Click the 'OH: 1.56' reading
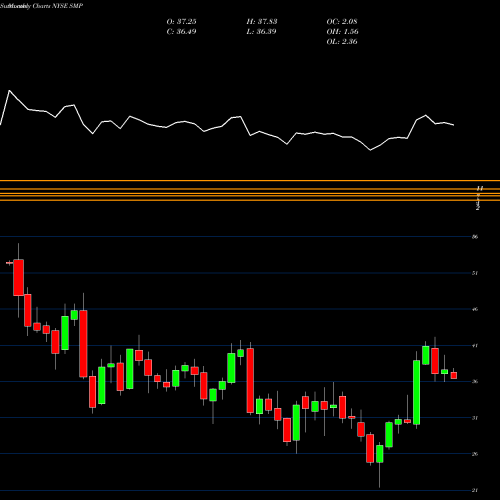500x500 pixels. 342,32
